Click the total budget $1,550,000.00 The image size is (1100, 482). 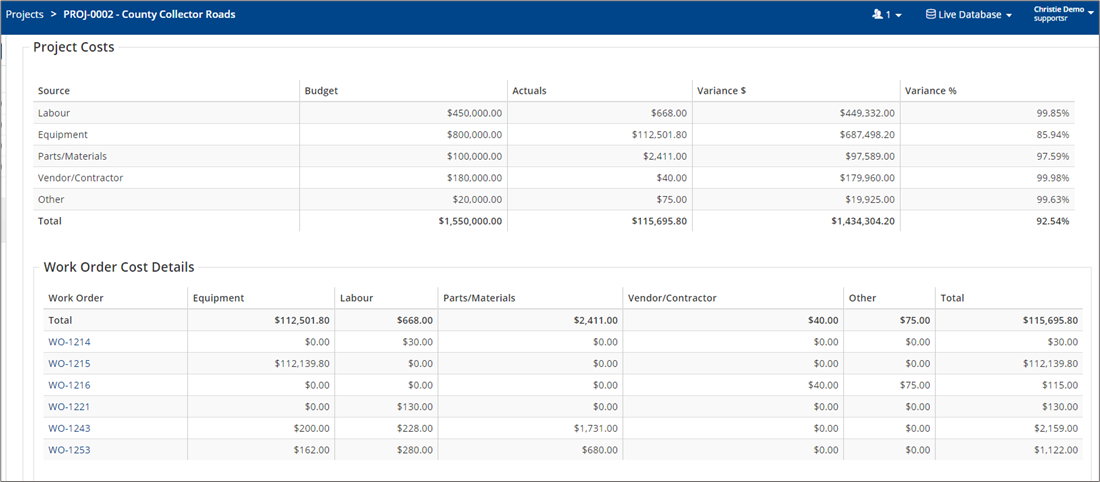click(x=469, y=221)
